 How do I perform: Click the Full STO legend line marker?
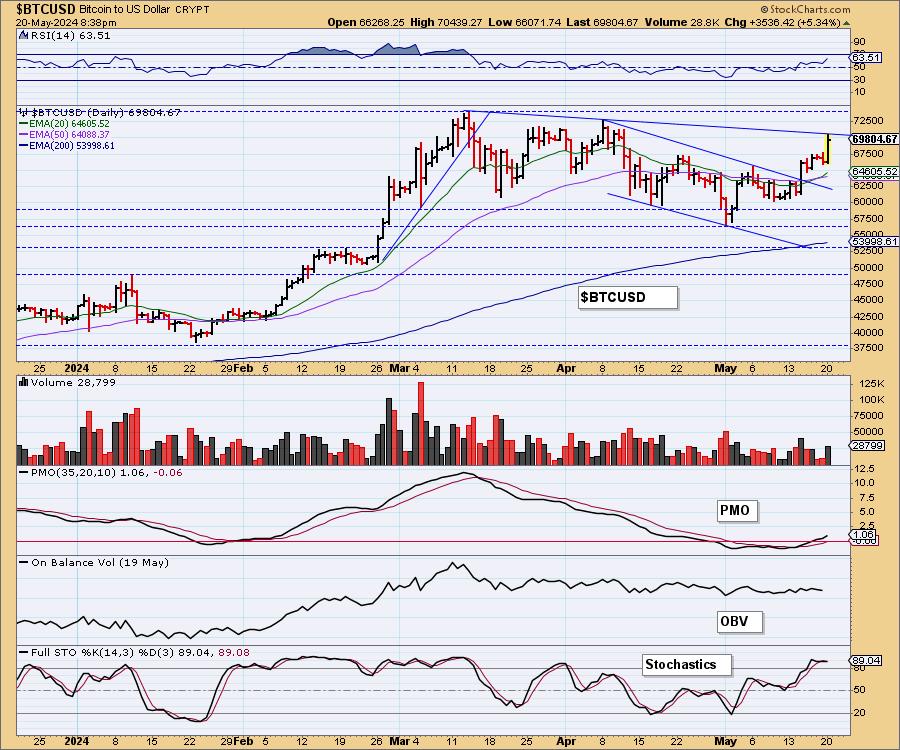[24, 652]
